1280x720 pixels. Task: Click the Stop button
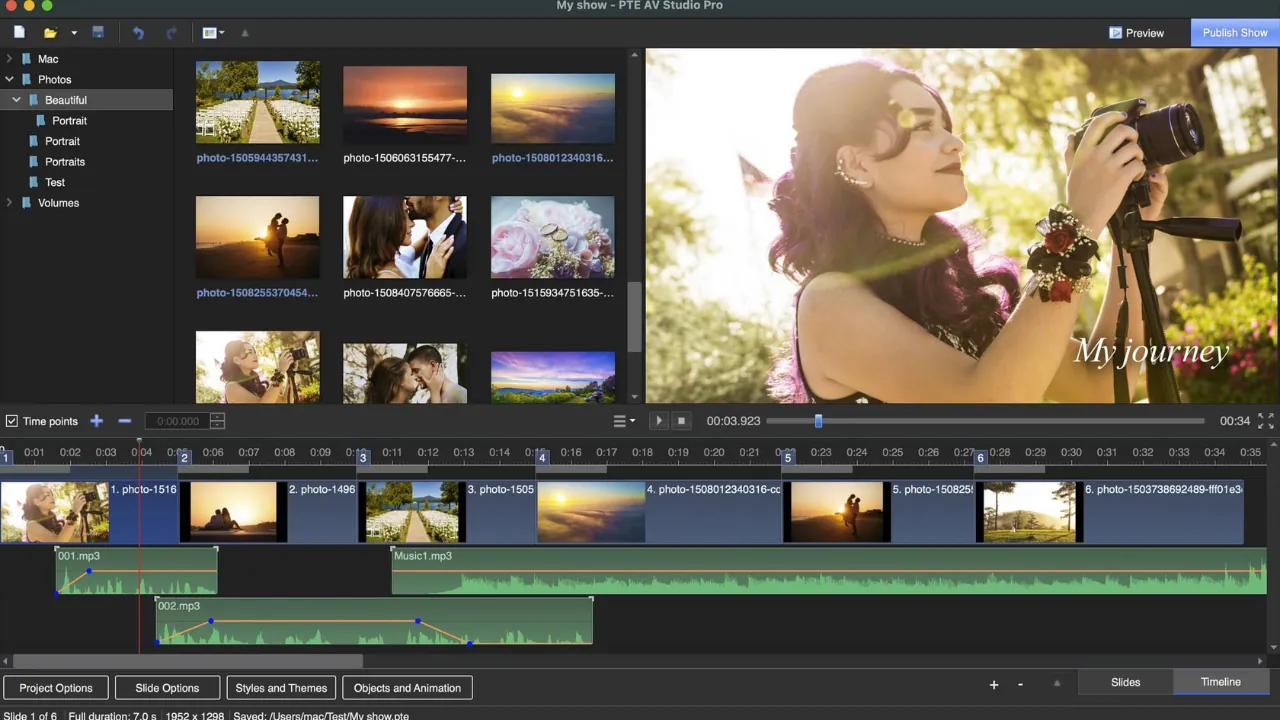click(x=680, y=421)
